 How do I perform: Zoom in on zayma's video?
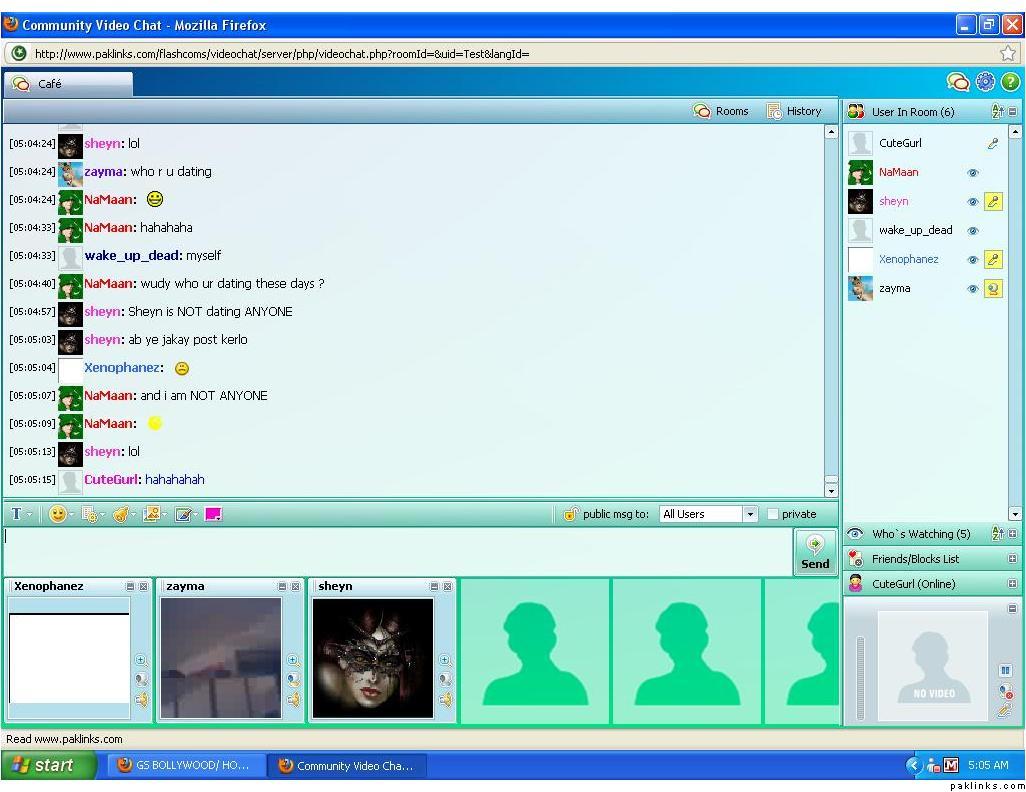coord(293,660)
